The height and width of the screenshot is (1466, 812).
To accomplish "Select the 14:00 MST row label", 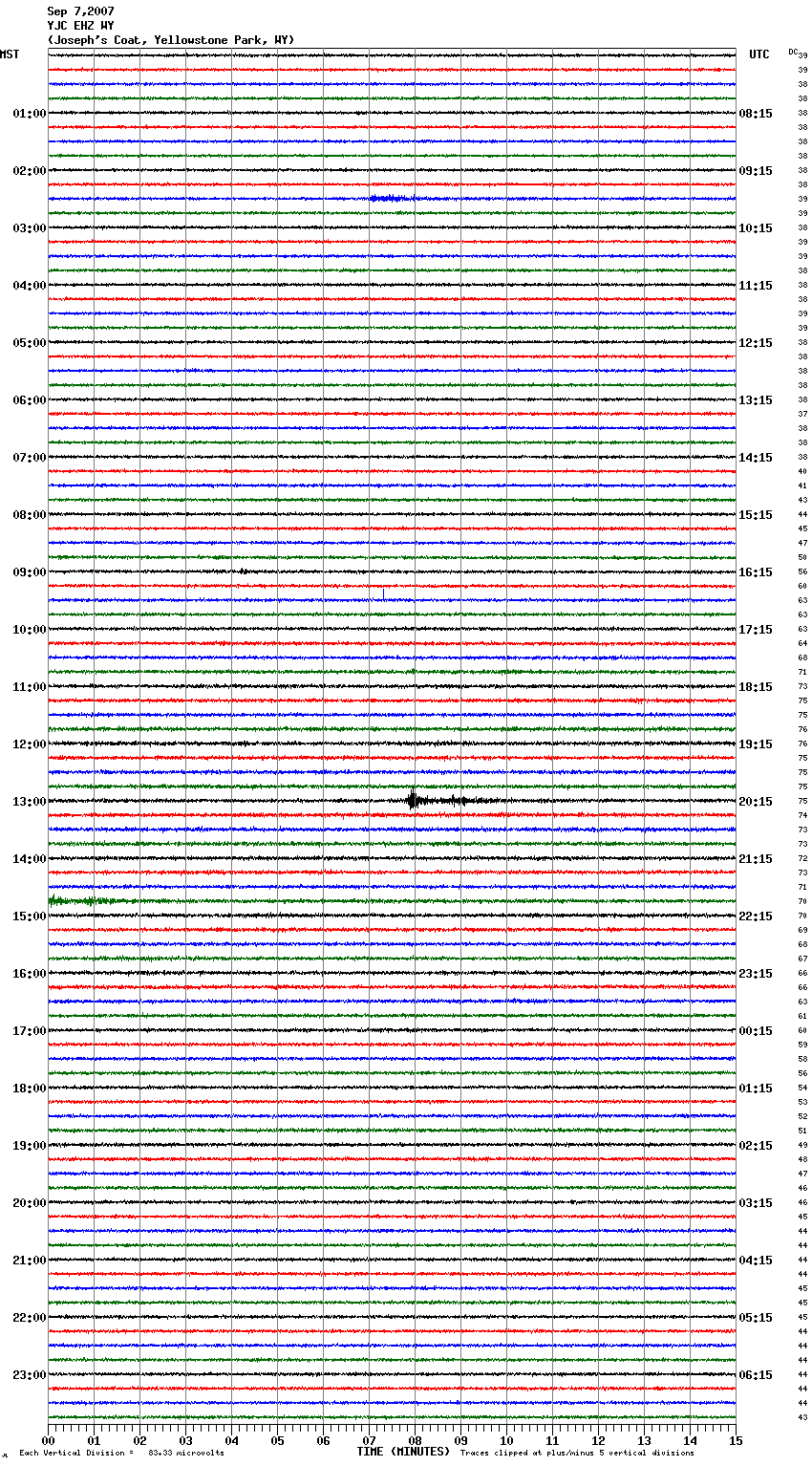I will click(30, 859).
